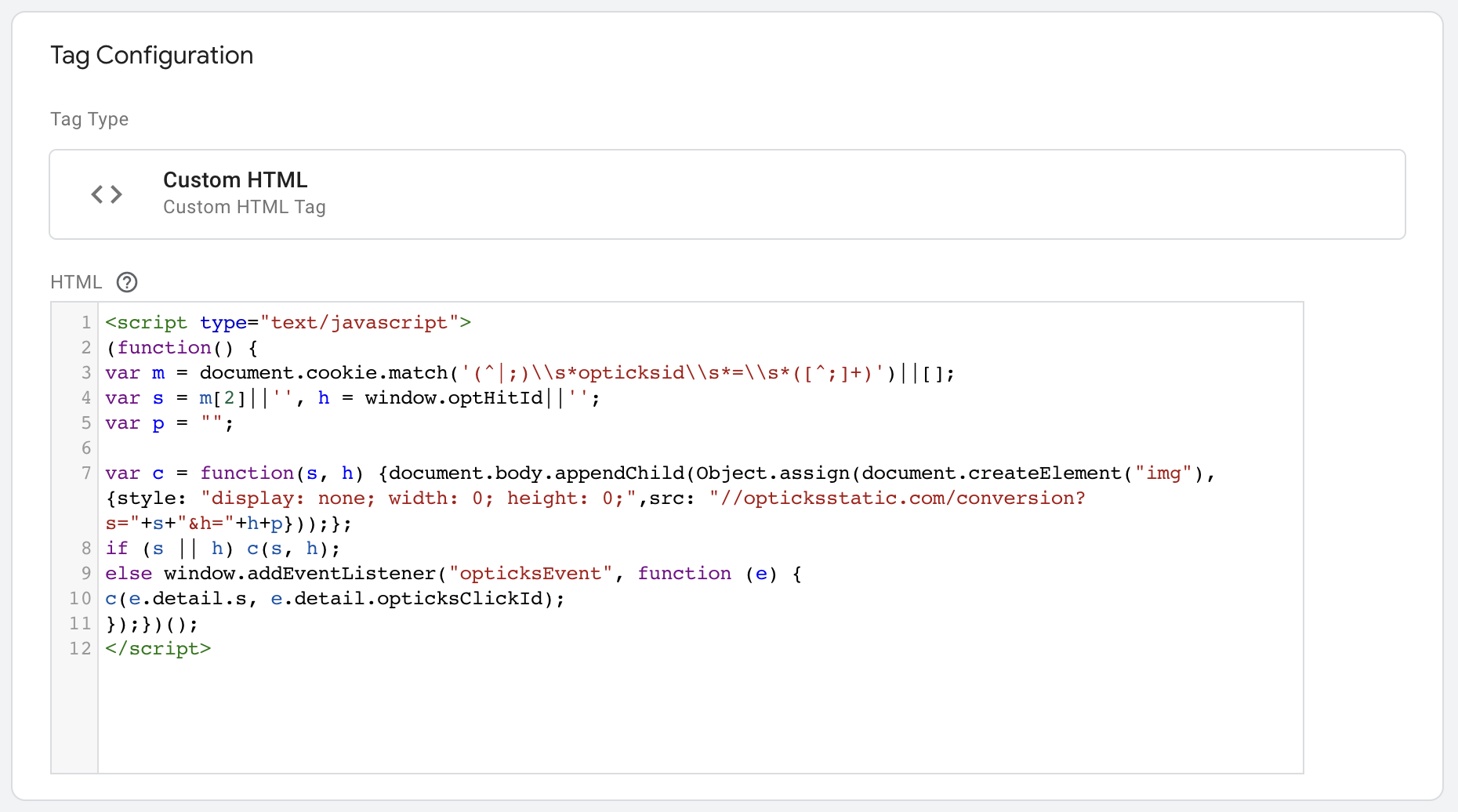1458x812 pixels.
Task: Click the '});})();' closing line
Action: 152,624
